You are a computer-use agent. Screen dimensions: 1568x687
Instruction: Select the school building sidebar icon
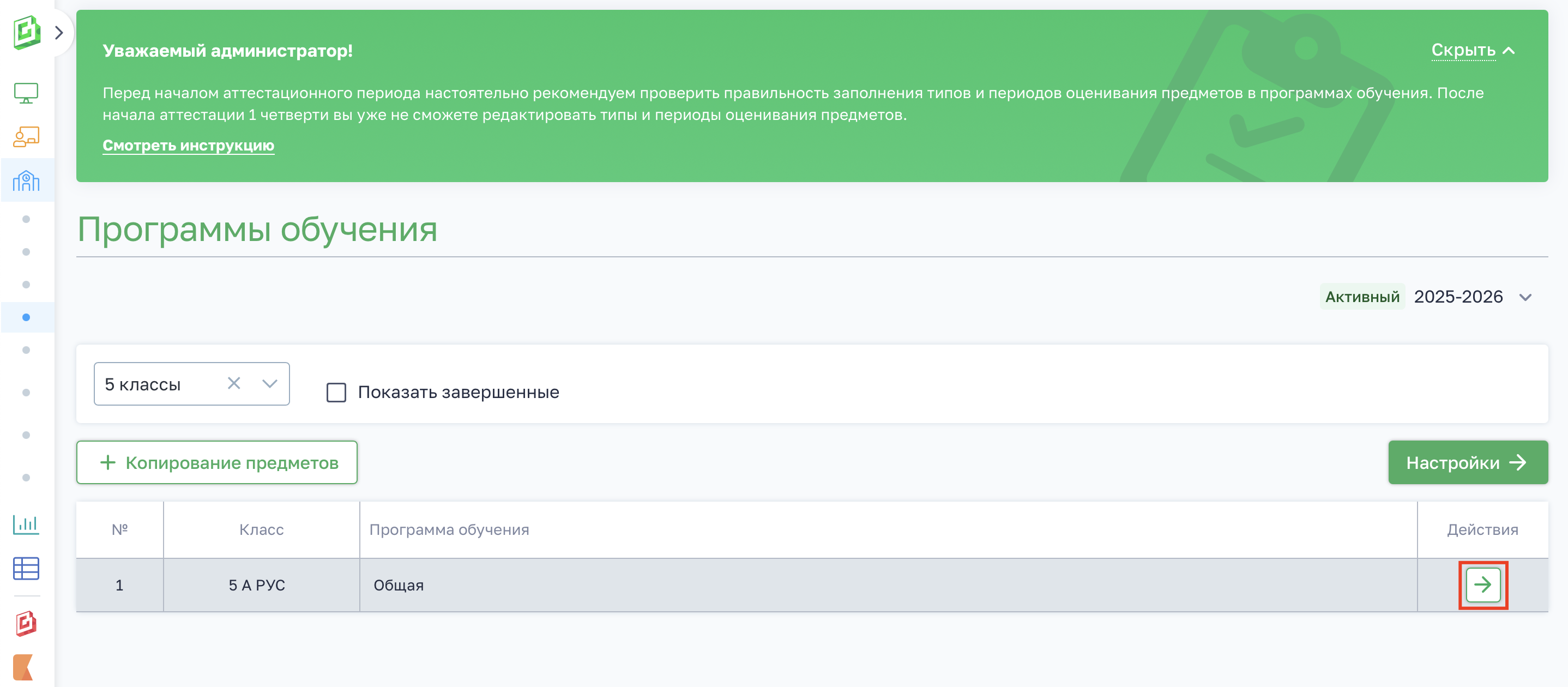(26, 180)
